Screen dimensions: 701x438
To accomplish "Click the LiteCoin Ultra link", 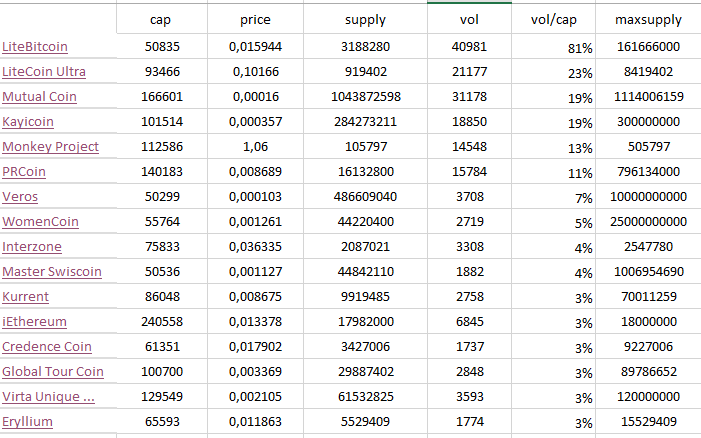I will pos(44,72).
